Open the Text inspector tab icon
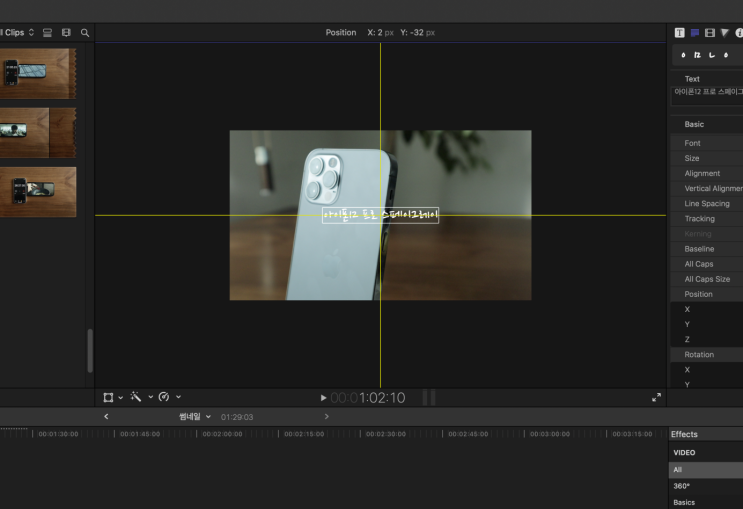Image resolution: width=743 pixels, height=509 pixels. [680, 33]
